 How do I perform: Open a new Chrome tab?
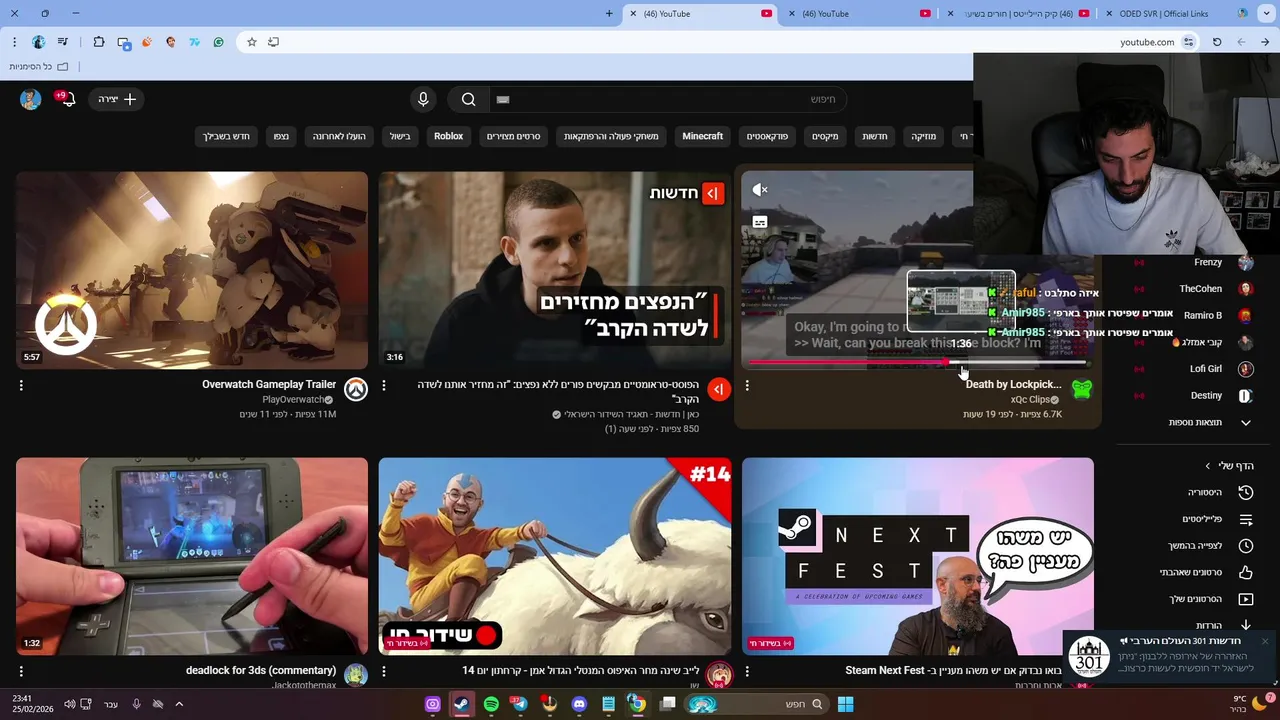tap(609, 14)
